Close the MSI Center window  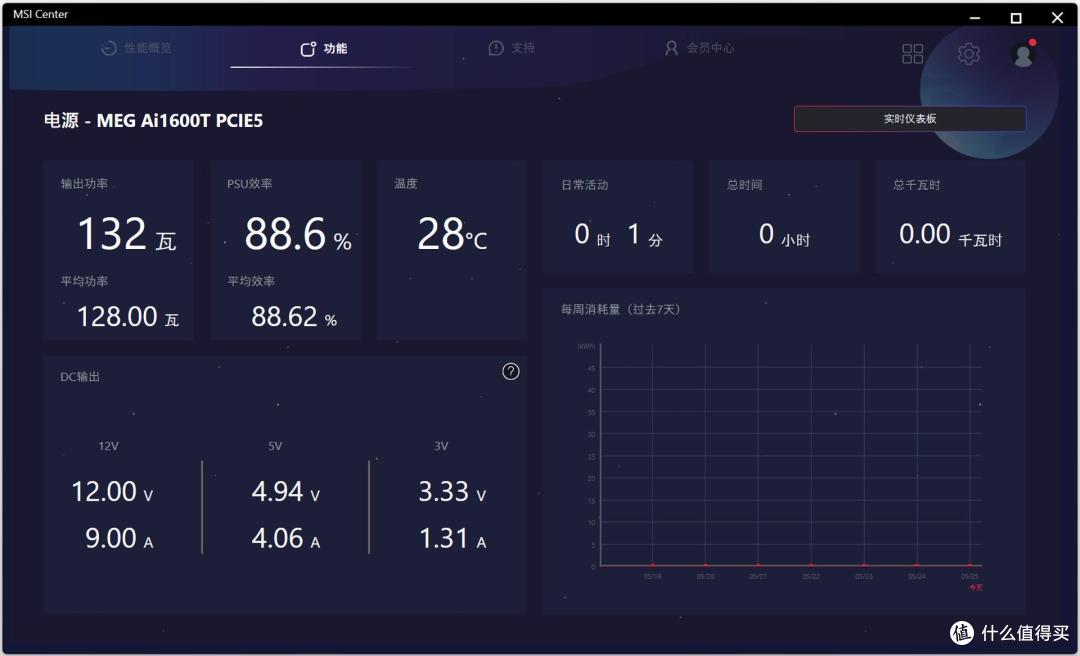pos(1057,17)
